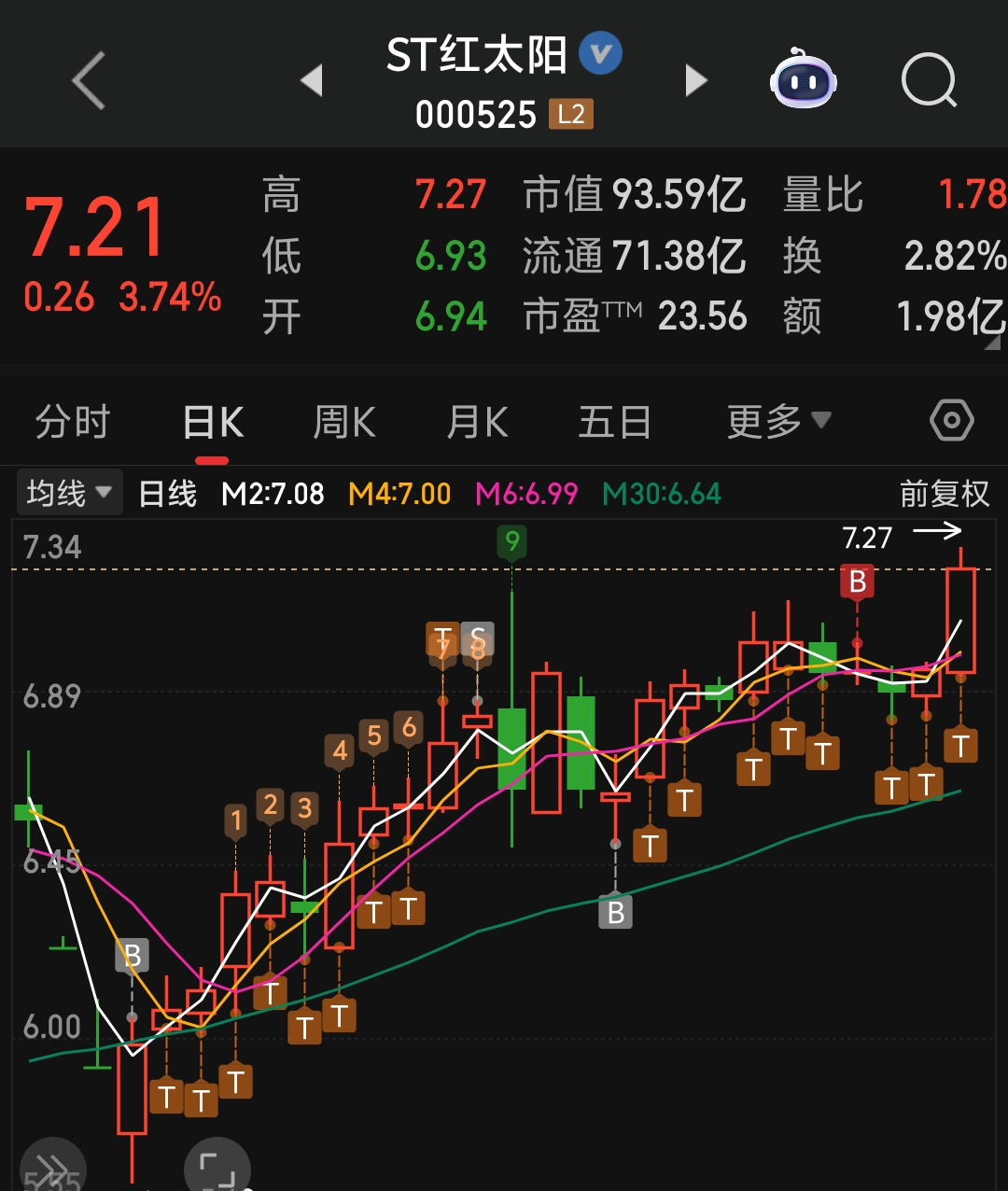1008x1191 pixels.
Task: Tap the back arrow icon
Action: (x=90, y=81)
